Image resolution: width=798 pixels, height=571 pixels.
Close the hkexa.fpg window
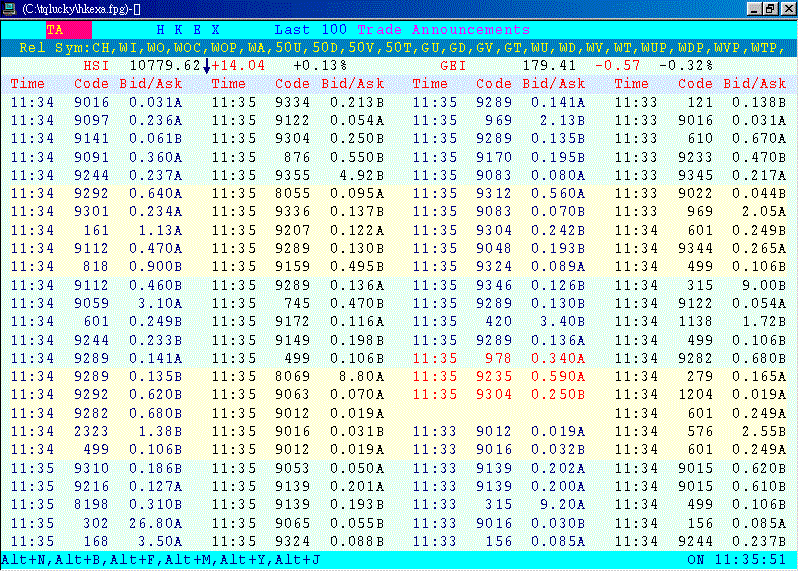(x=789, y=9)
